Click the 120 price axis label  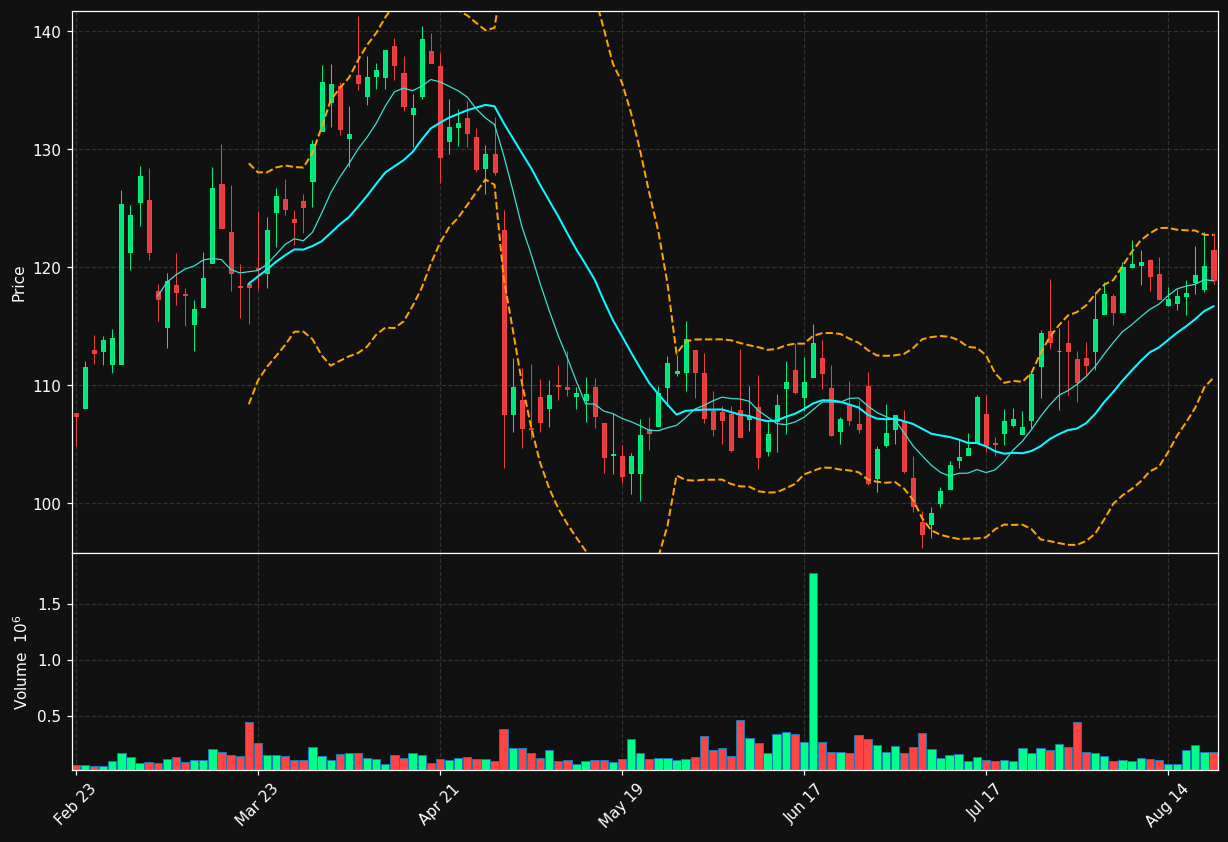tap(47, 268)
